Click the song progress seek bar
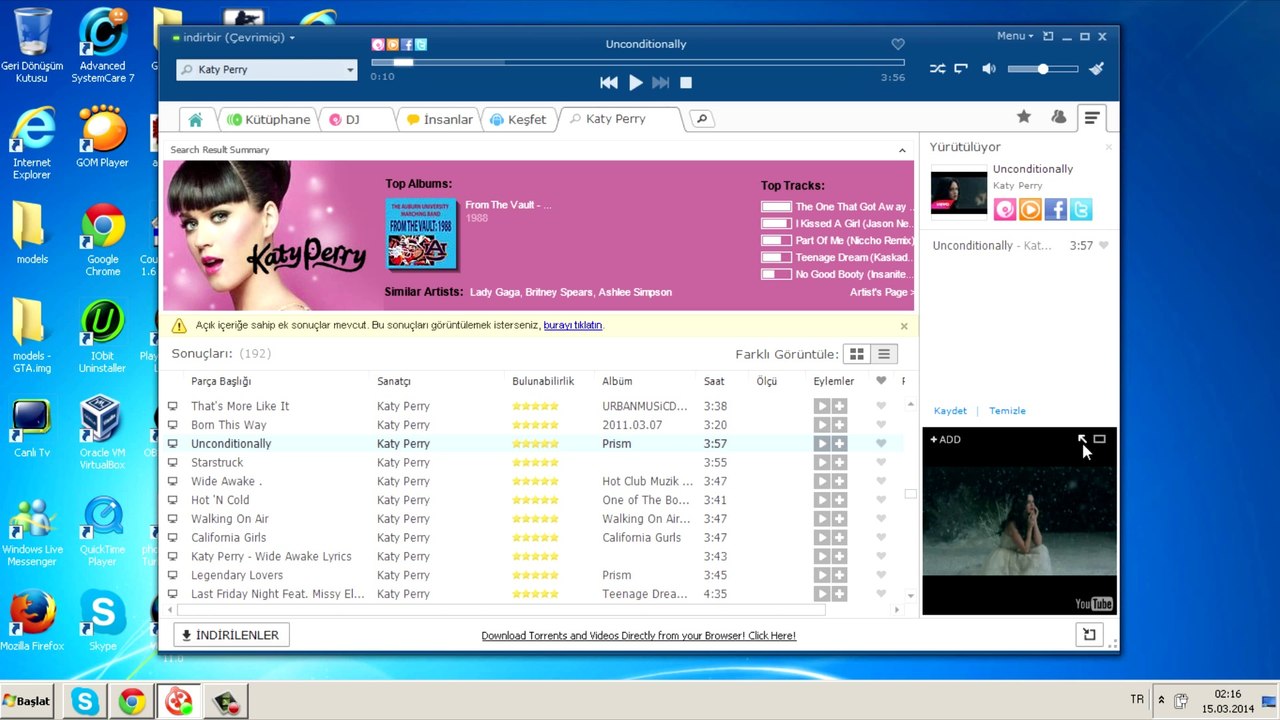Viewport: 1280px width, 720px height. point(636,62)
